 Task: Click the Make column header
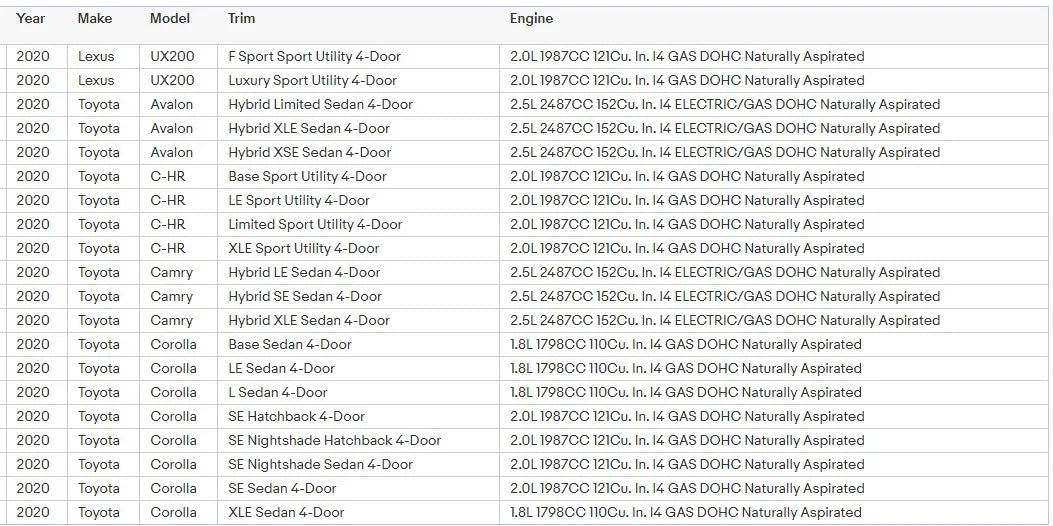click(x=95, y=19)
